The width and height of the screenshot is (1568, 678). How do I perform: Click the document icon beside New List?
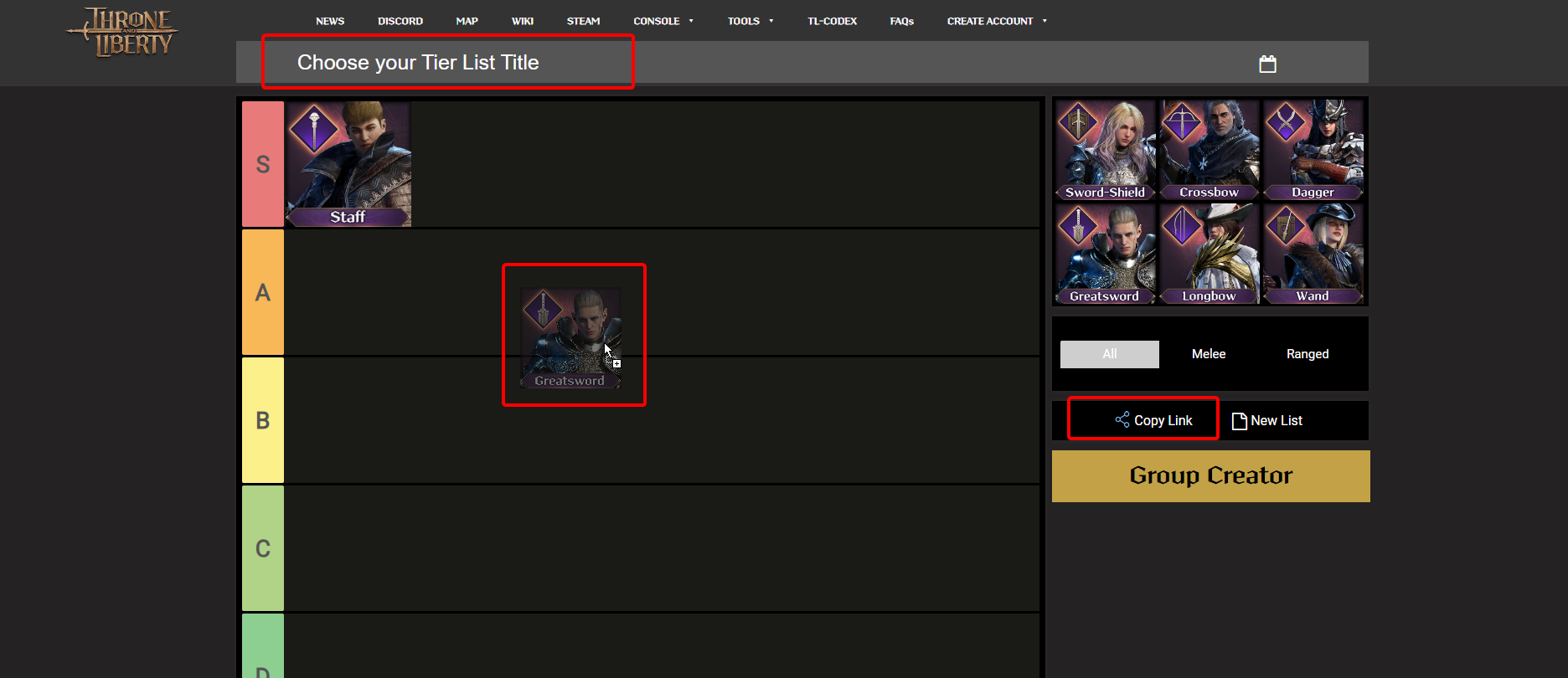click(1239, 420)
